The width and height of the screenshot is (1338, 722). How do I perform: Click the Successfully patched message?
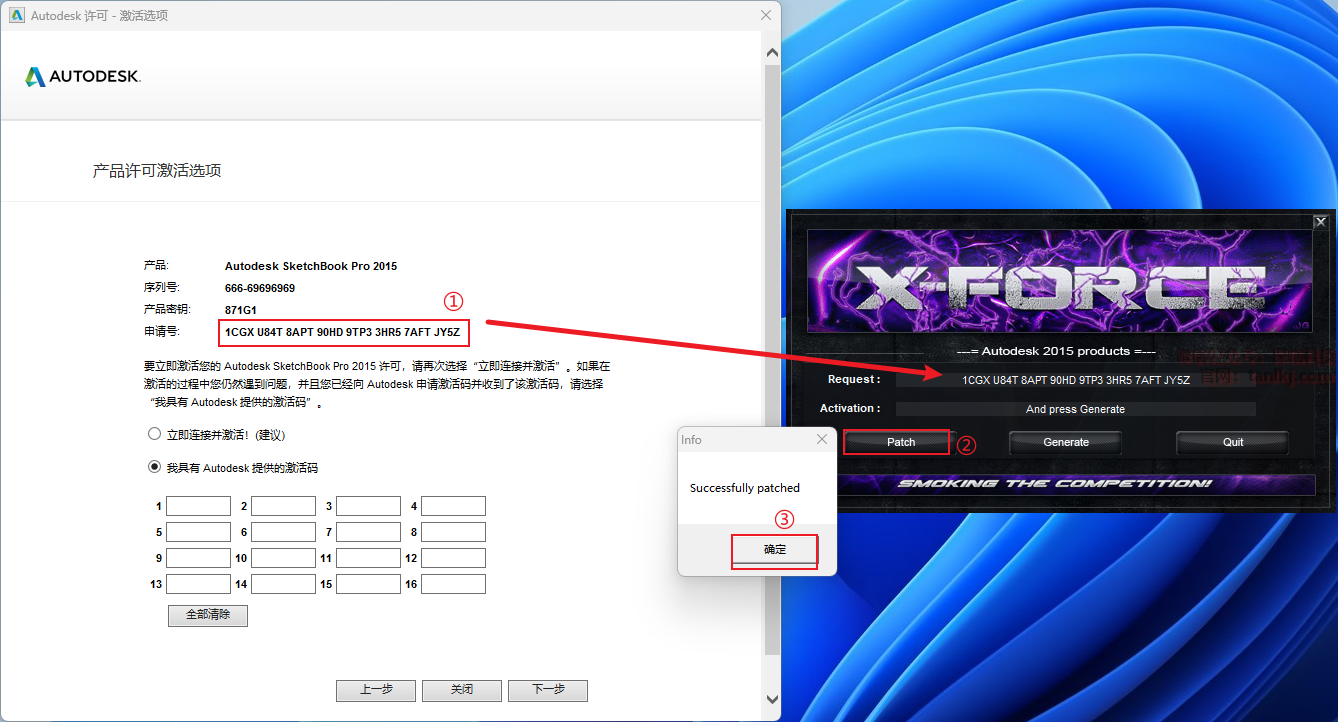pyautogui.click(x=745, y=488)
